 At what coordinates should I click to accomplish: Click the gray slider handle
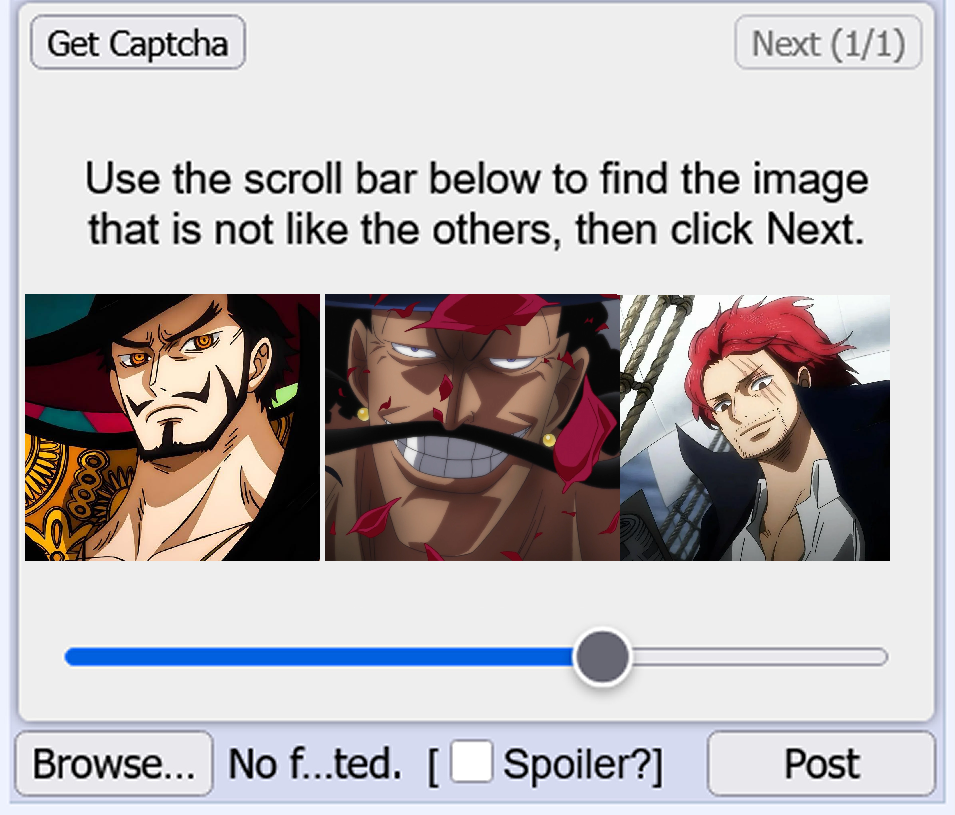click(x=602, y=657)
